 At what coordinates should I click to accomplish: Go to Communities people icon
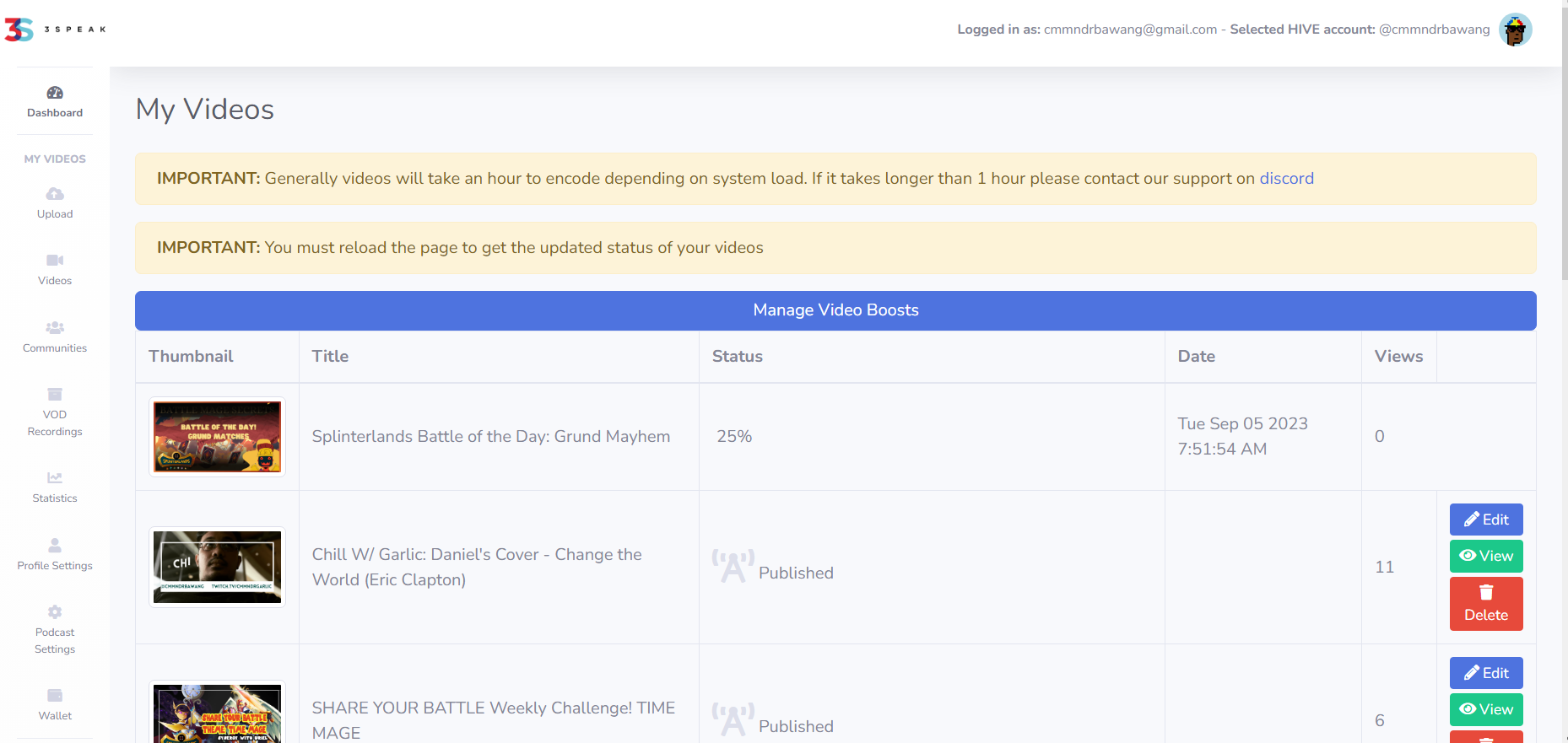[55, 327]
